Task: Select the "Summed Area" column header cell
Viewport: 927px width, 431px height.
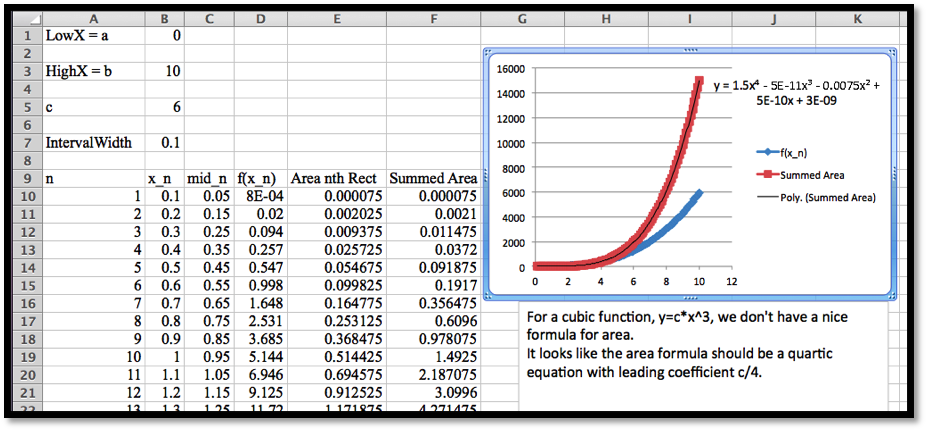Action: tap(432, 178)
